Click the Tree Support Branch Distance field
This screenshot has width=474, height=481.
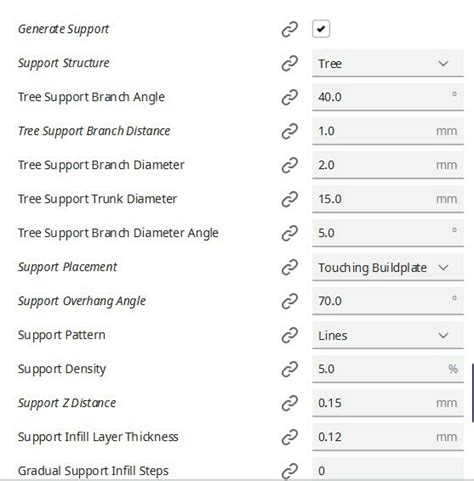click(388, 131)
